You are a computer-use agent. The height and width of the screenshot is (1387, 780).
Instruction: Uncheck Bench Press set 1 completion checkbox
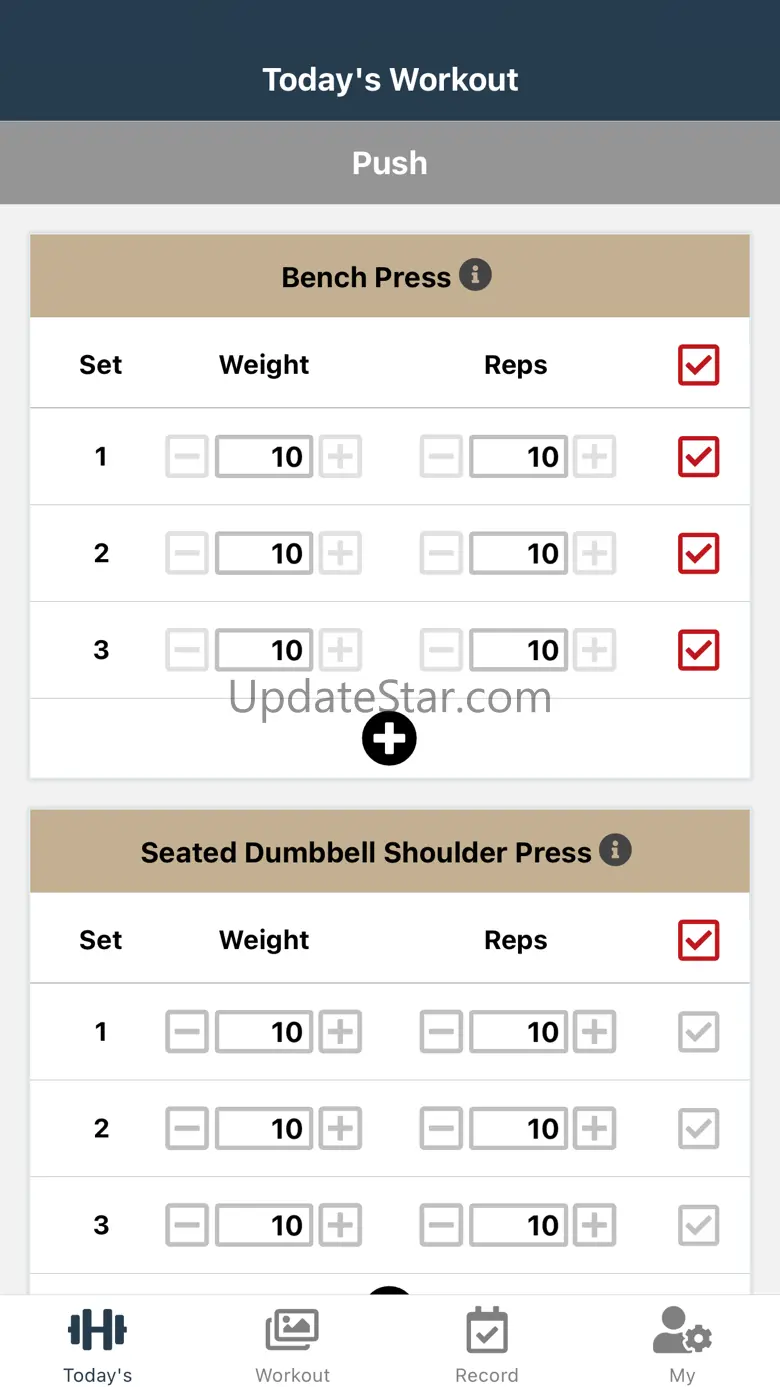[698, 457]
